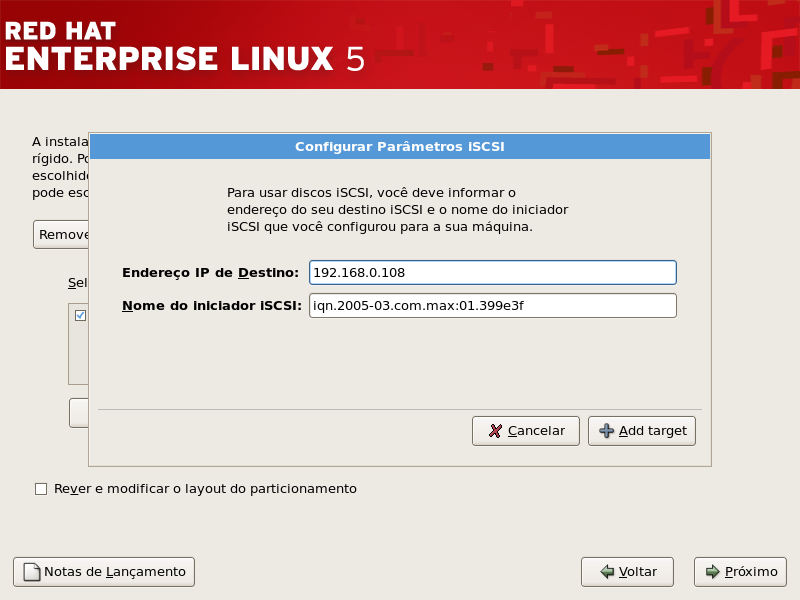Screen dimensions: 800x600
Task: Click into the Nome do Iniciador iSCSI field
Action: [x=492, y=305]
